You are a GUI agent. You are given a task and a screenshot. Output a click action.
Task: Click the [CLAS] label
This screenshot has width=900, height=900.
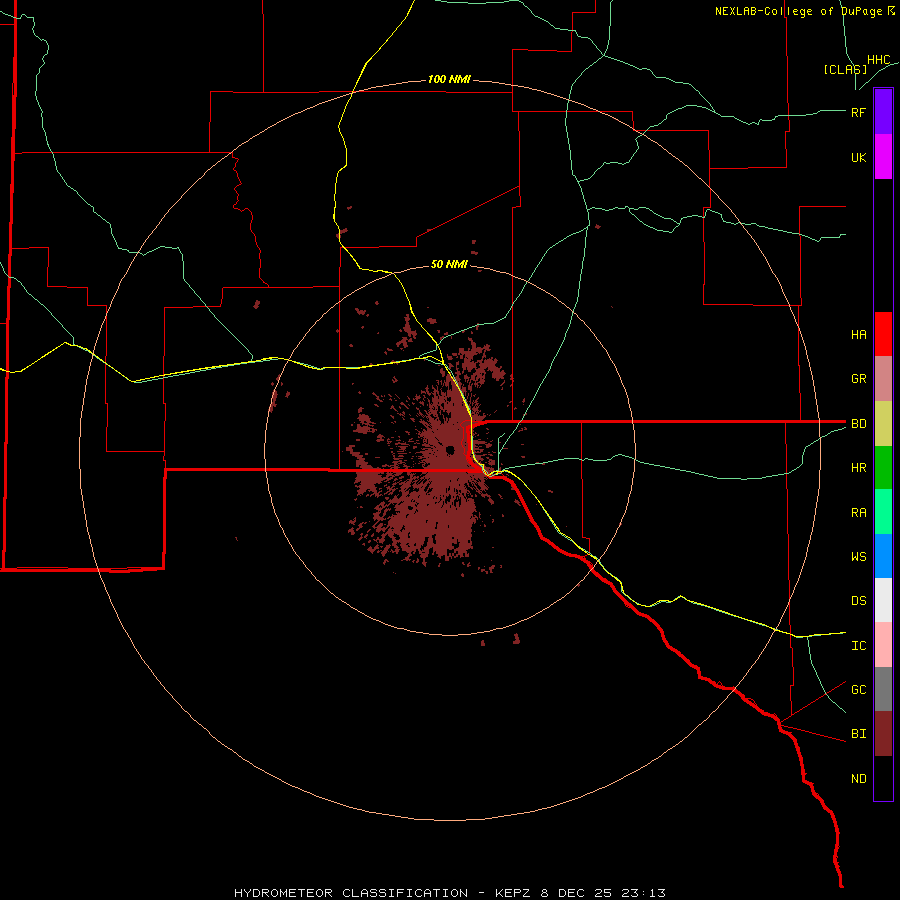tap(845, 69)
